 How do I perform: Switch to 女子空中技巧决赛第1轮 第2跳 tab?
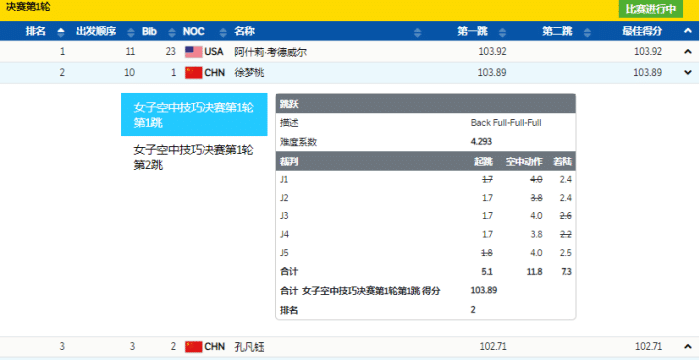[194, 157]
